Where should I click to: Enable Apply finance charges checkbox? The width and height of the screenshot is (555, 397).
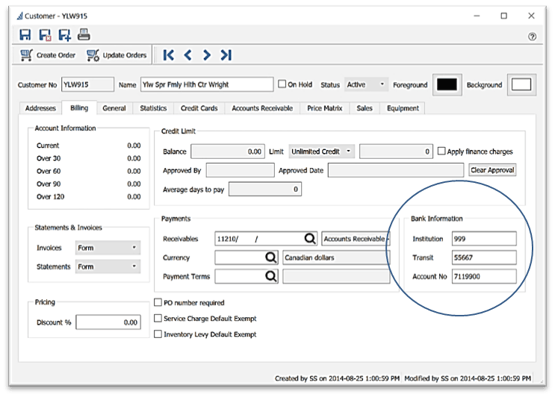point(441,151)
